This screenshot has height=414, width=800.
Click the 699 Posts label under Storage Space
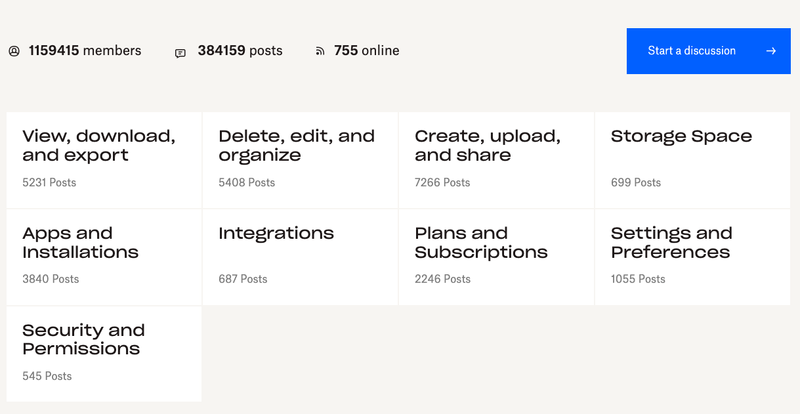pyautogui.click(x=636, y=183)
